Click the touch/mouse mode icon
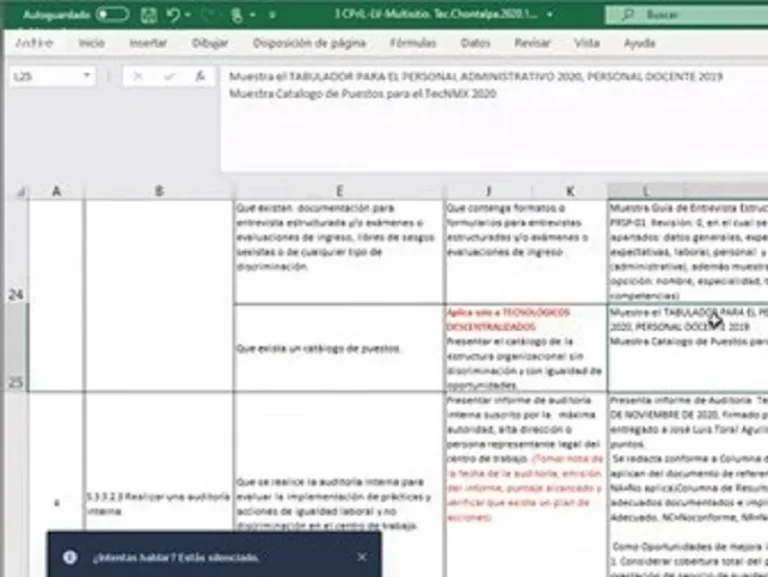The width and height of the screenshot is (768, 577). pos(237,15)
